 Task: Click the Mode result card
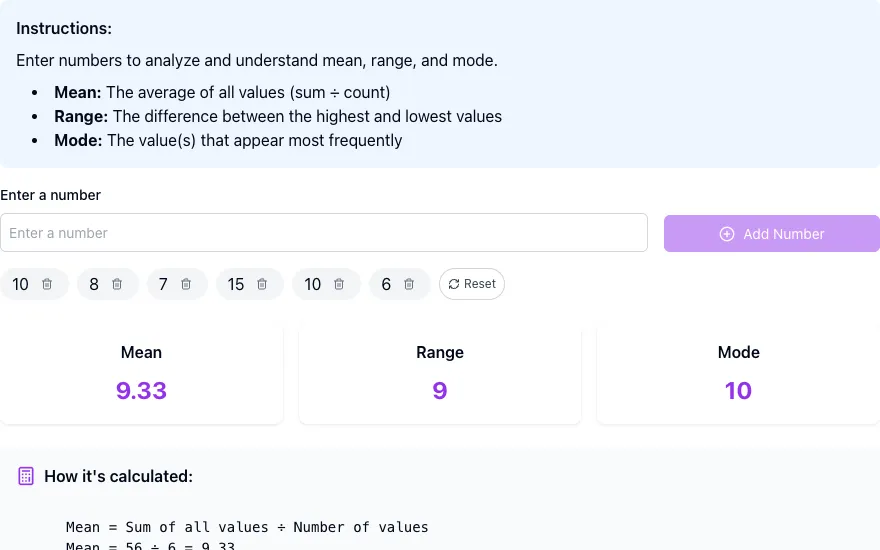(739, 375)
